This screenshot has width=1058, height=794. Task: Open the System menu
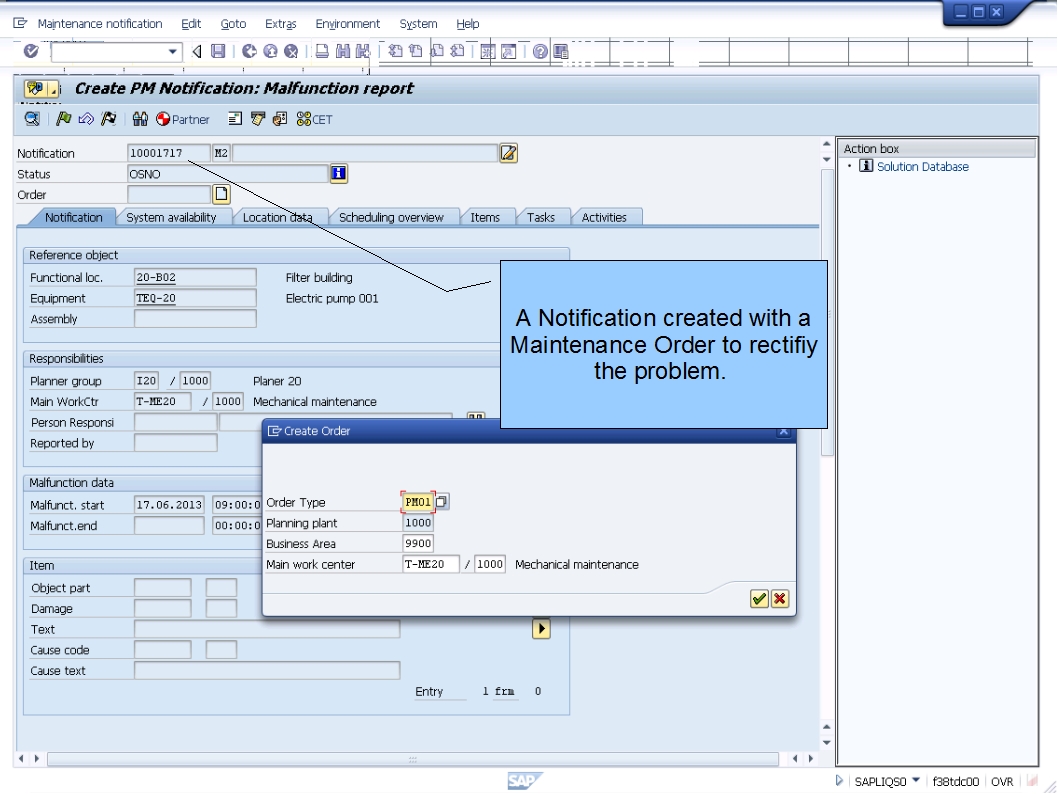[418, 24]
